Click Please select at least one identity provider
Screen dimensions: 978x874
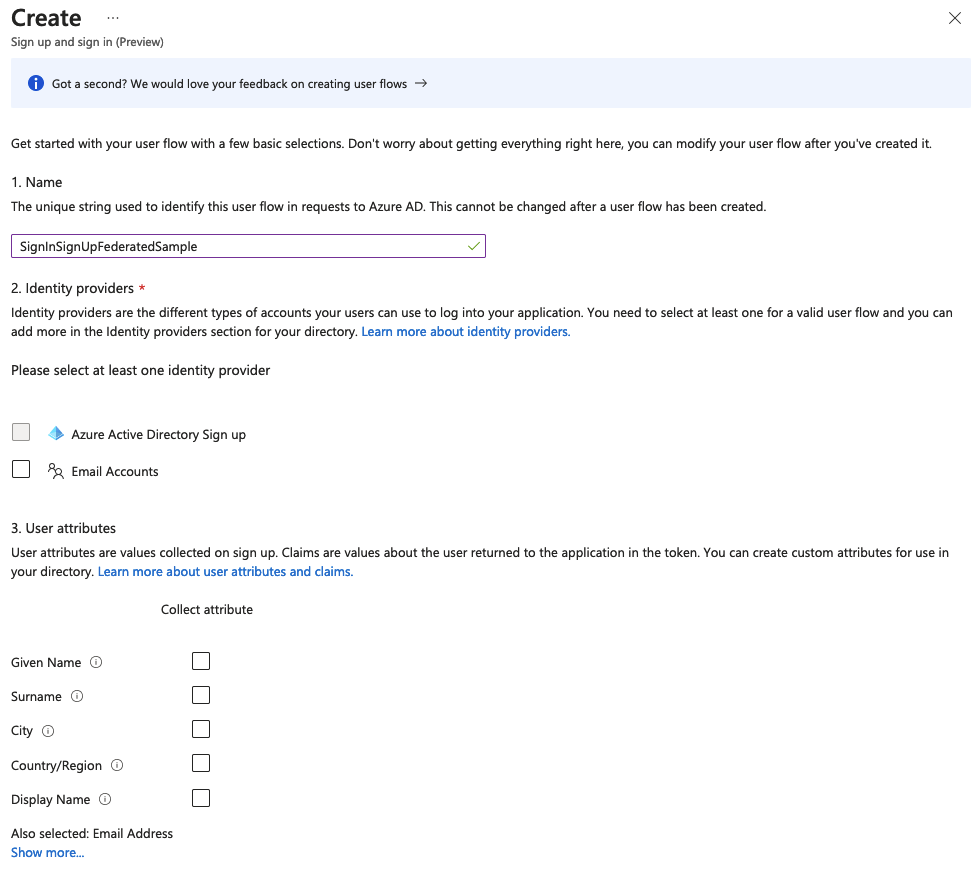(140, 371)
